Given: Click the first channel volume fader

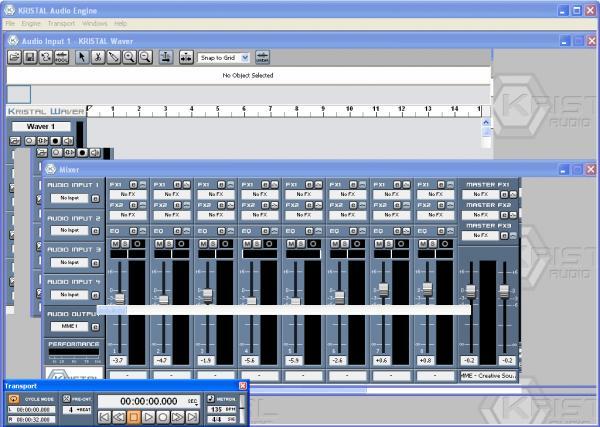Looking at the screenshot, I should (x=118, y=298).
